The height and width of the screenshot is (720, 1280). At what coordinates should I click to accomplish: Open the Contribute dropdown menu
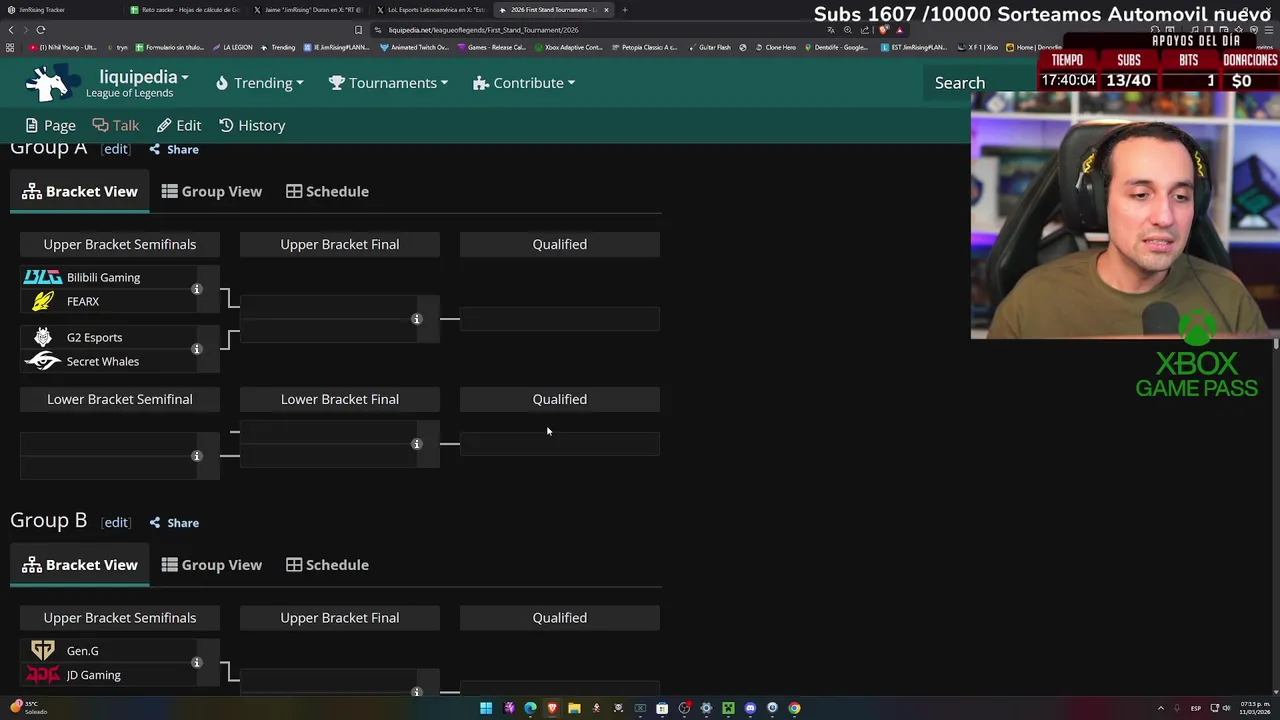coord(524,83)
